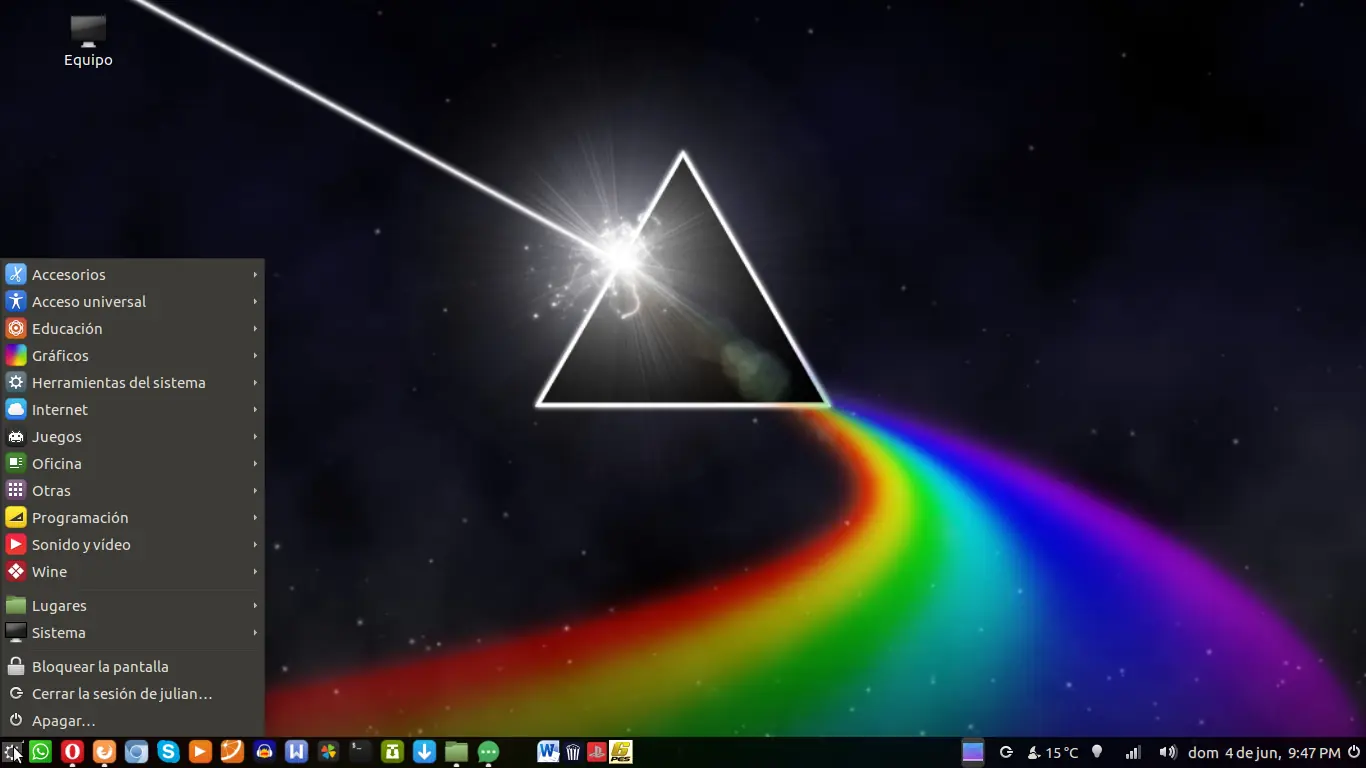The height and width of the screenshot is (768, 1366).
Task: Expand the Sonido y vídeo submenu arrow
Action: pyautogui.click(x=256, y=544)
